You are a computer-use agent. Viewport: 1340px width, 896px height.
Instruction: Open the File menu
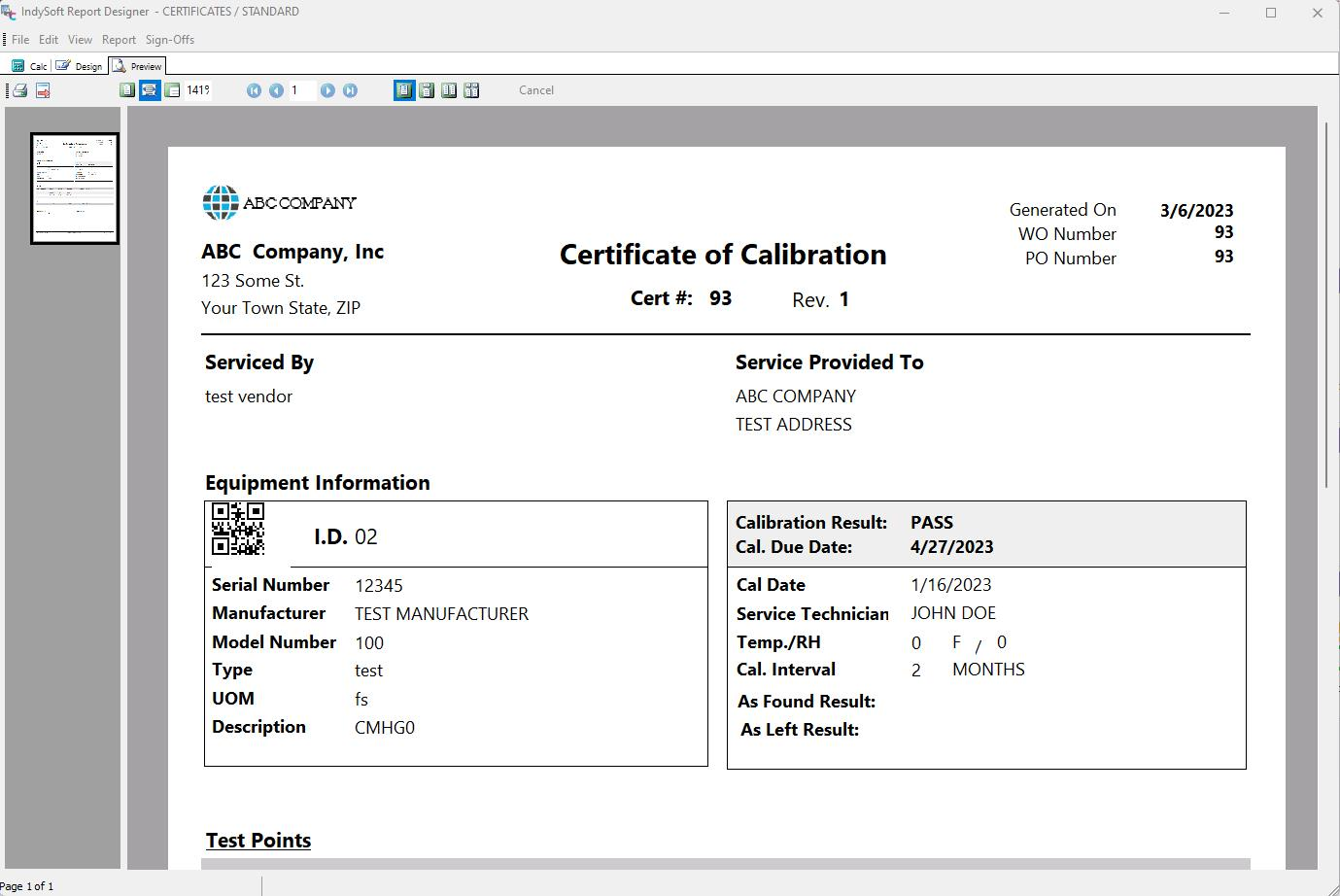(20, 40)
